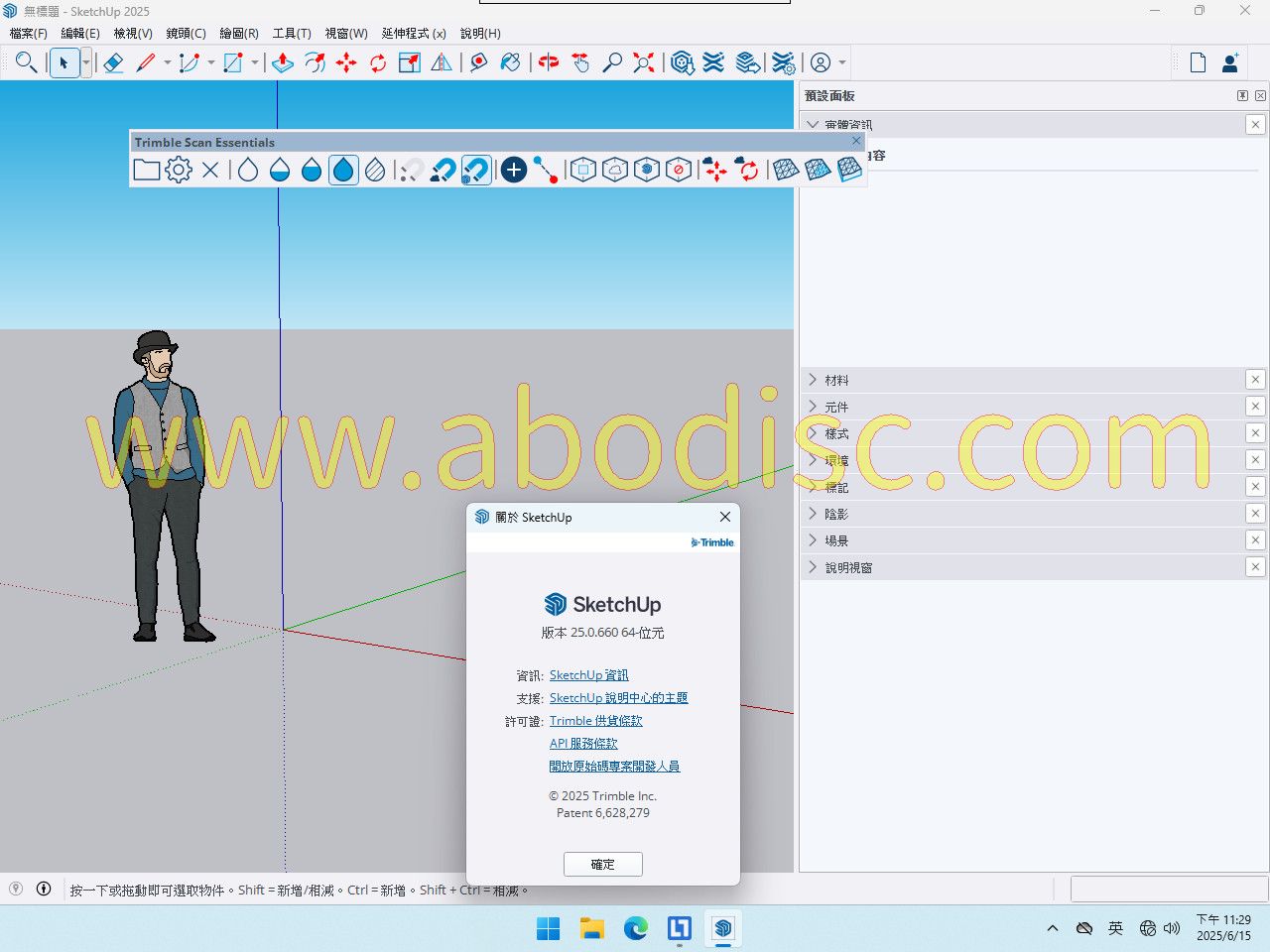
Task: Click the cloud rotate icon in Scan Essentials
Action: 747,170
